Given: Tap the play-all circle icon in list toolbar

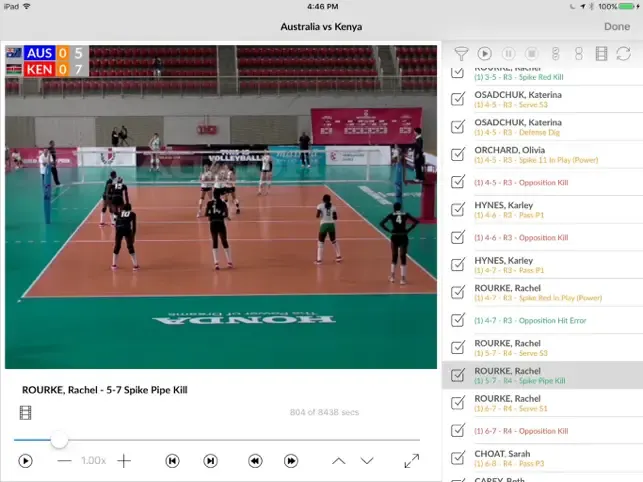Looking at the screenshot, I should point(484,54).
